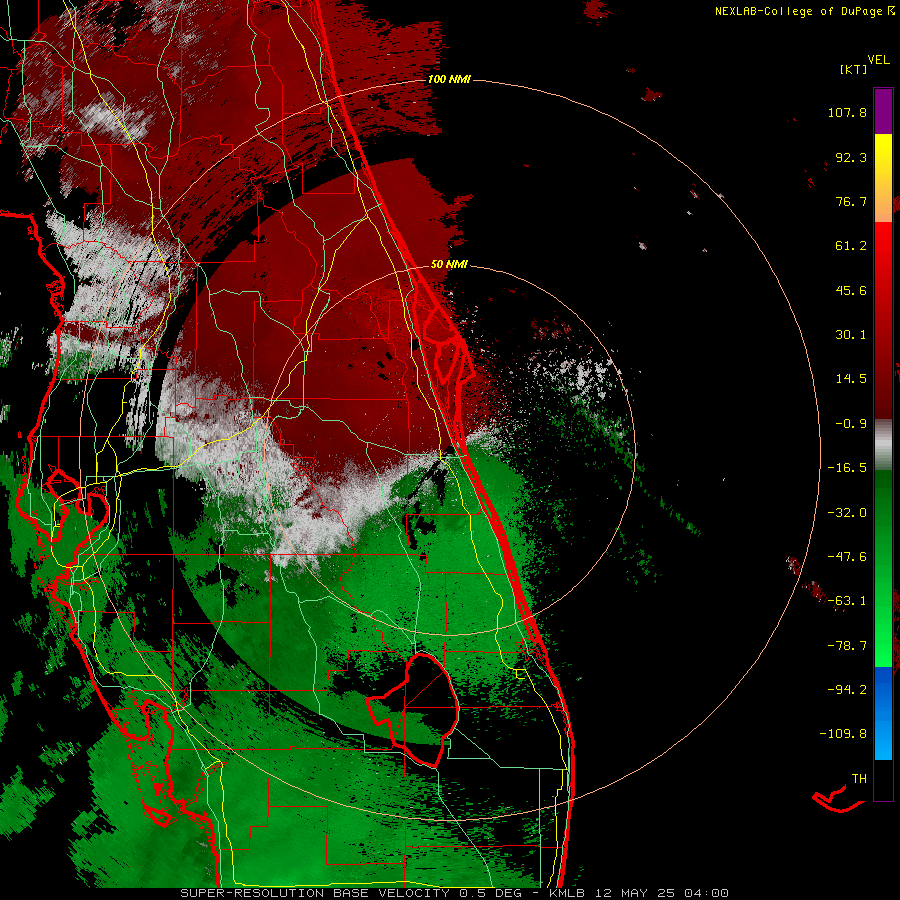
Task: Click the 30.1 velocity scale value
Action: click(x=851, y=334)
